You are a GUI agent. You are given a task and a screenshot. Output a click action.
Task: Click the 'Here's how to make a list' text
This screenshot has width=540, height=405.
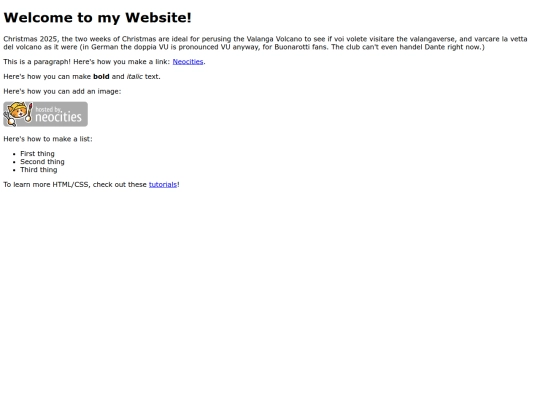pos(48,139)
